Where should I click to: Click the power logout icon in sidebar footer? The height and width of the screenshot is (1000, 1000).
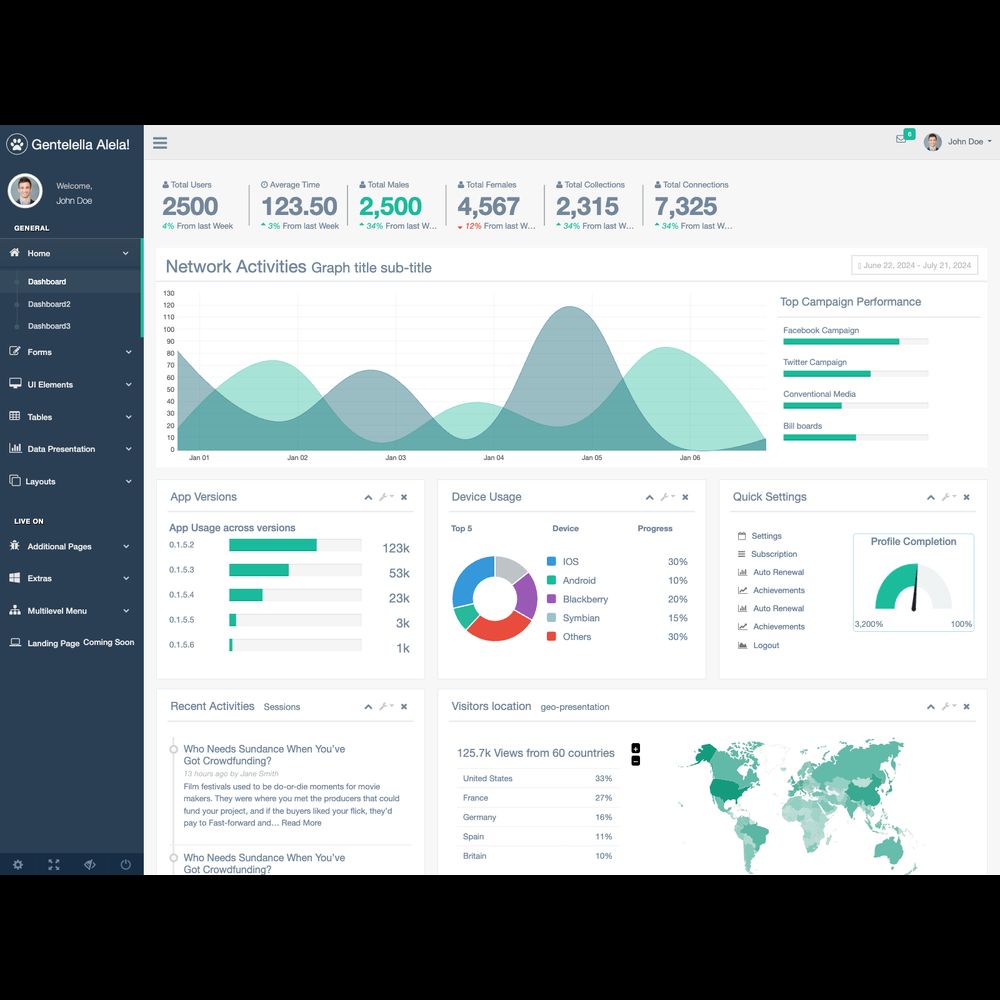point(126,864)
